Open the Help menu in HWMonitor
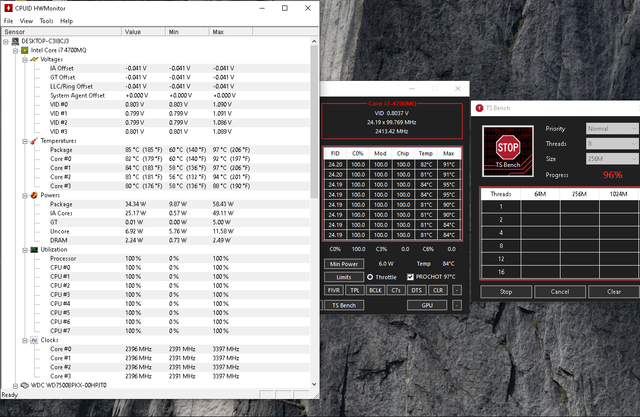 [67, 21]
